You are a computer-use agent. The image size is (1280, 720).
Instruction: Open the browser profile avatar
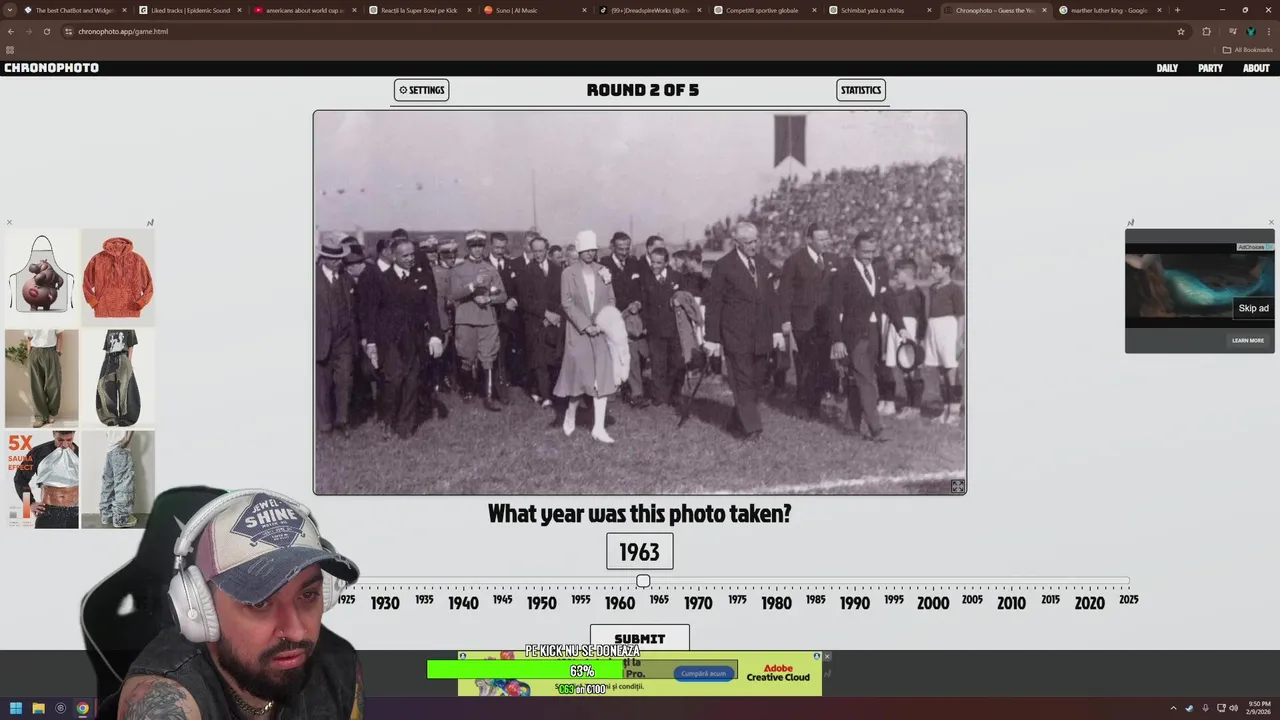1250,31
